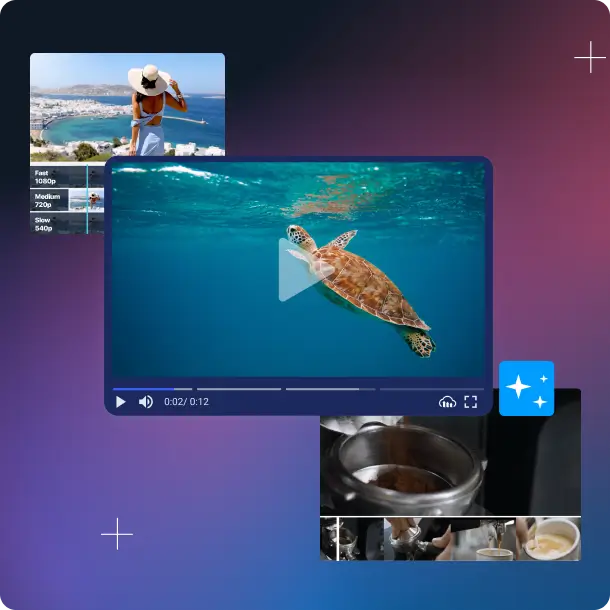Click the blue sparkle AI button
Viewport: 610px width, 610px height.
point(526,388)
